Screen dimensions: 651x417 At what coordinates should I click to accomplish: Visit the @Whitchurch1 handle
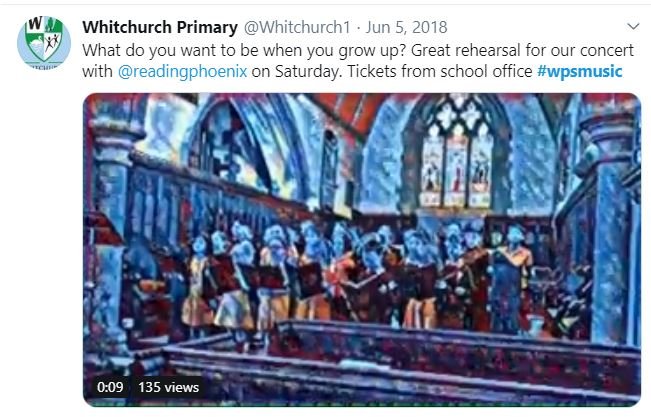pyautogui.click(x=297, y=27)
